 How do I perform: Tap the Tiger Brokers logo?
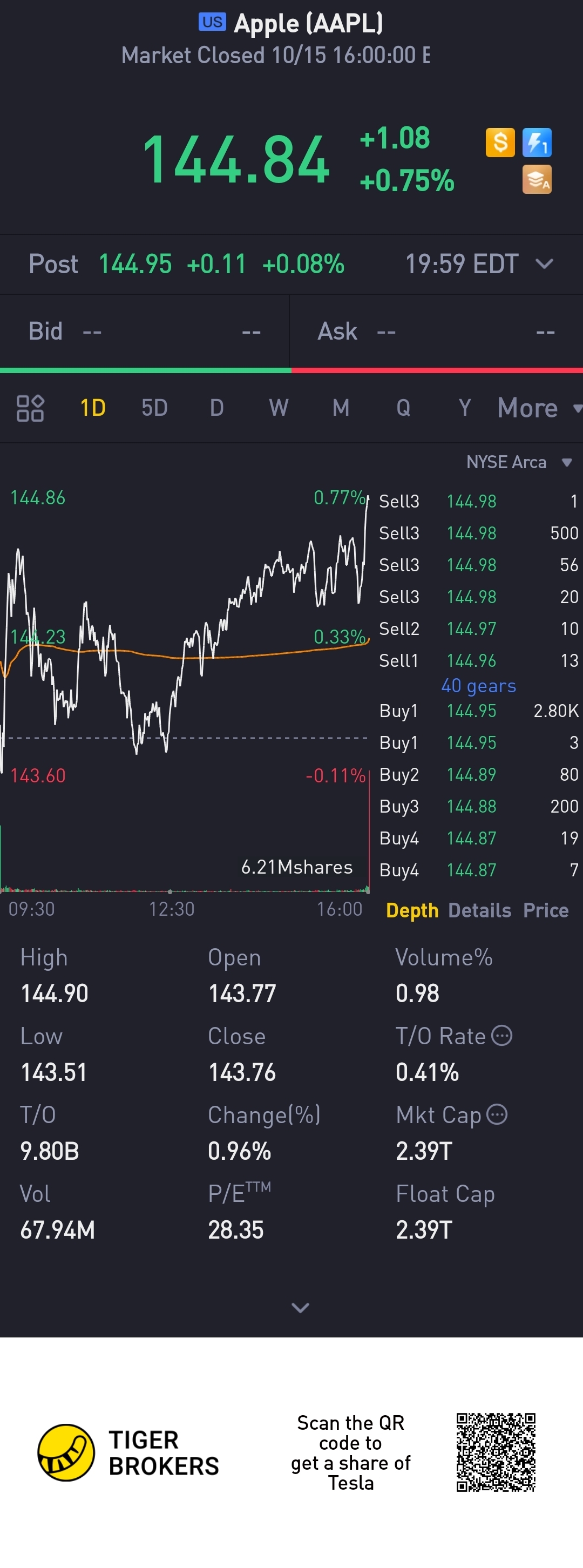coord(128,1452)
